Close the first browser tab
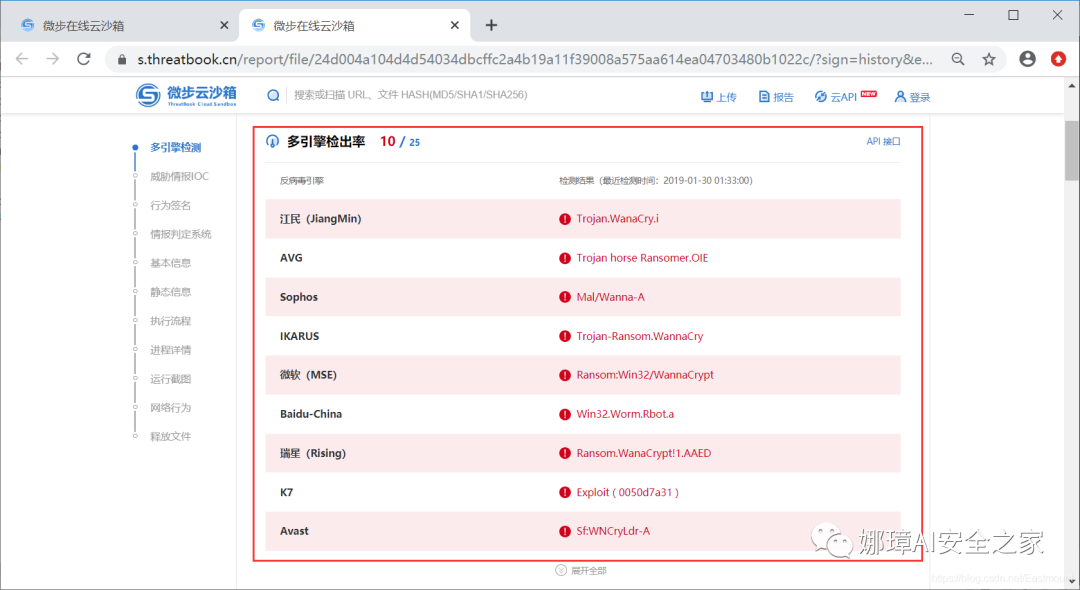This screenshot has width=1080, height=590. click(x=224, y=25)
